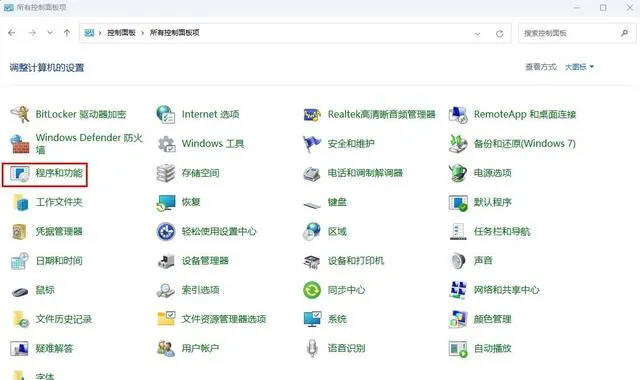
Task: Click the title bar control panel icon
Action: coord(9,7)
